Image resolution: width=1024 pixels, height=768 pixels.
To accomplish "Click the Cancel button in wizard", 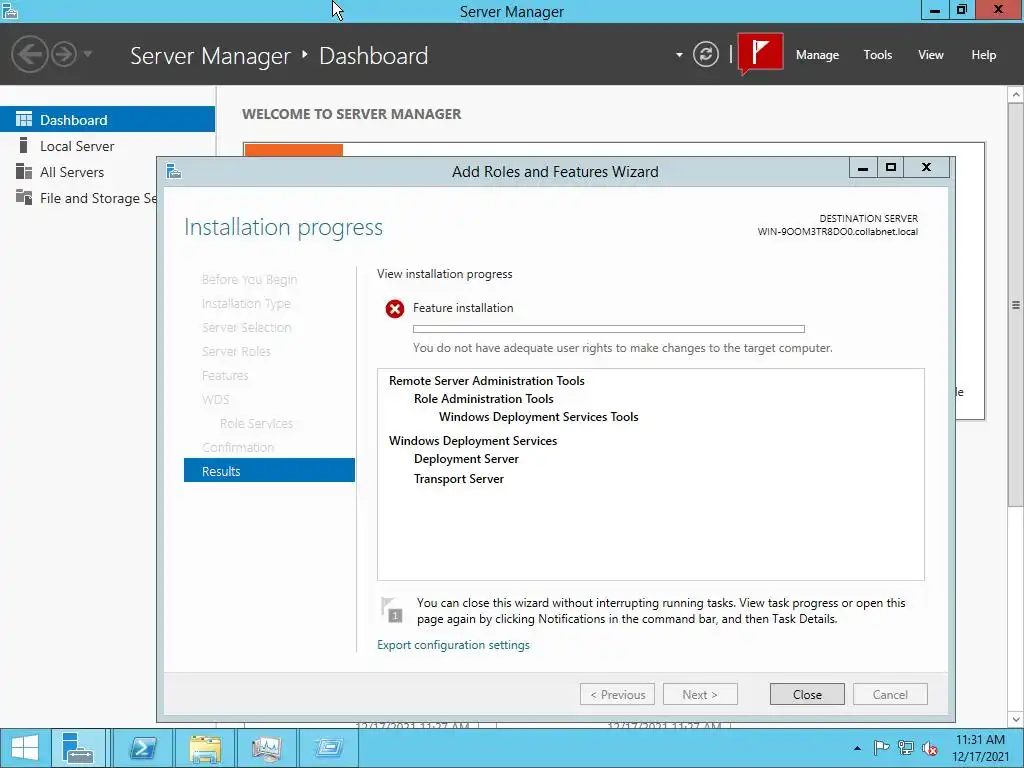I will pos(890,694).
